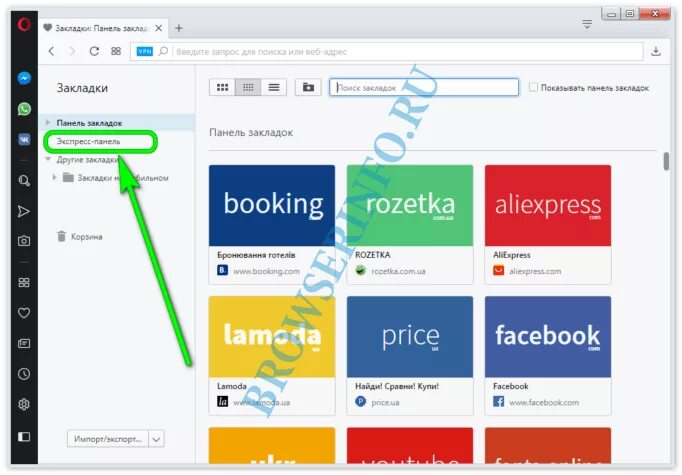The height and width of the screenshot is (475, 682).
Task: Open WhatsApp in the sidebar
Action: coord(24,109)
